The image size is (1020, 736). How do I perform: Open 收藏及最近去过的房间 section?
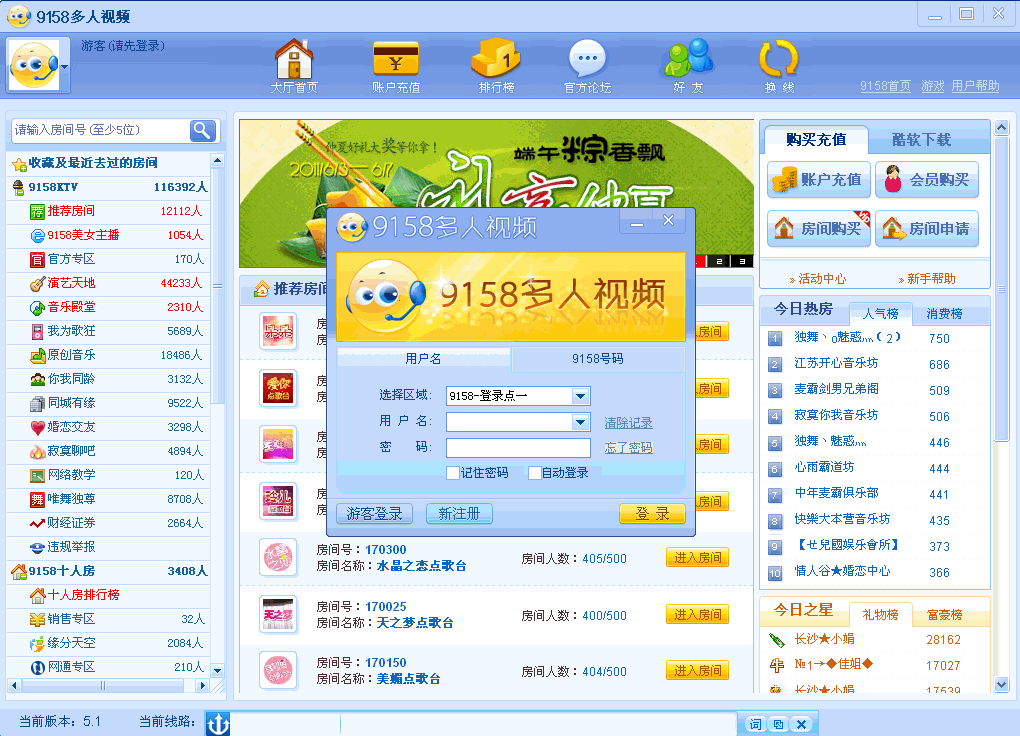pyautogui.click(x=109, y=163)
